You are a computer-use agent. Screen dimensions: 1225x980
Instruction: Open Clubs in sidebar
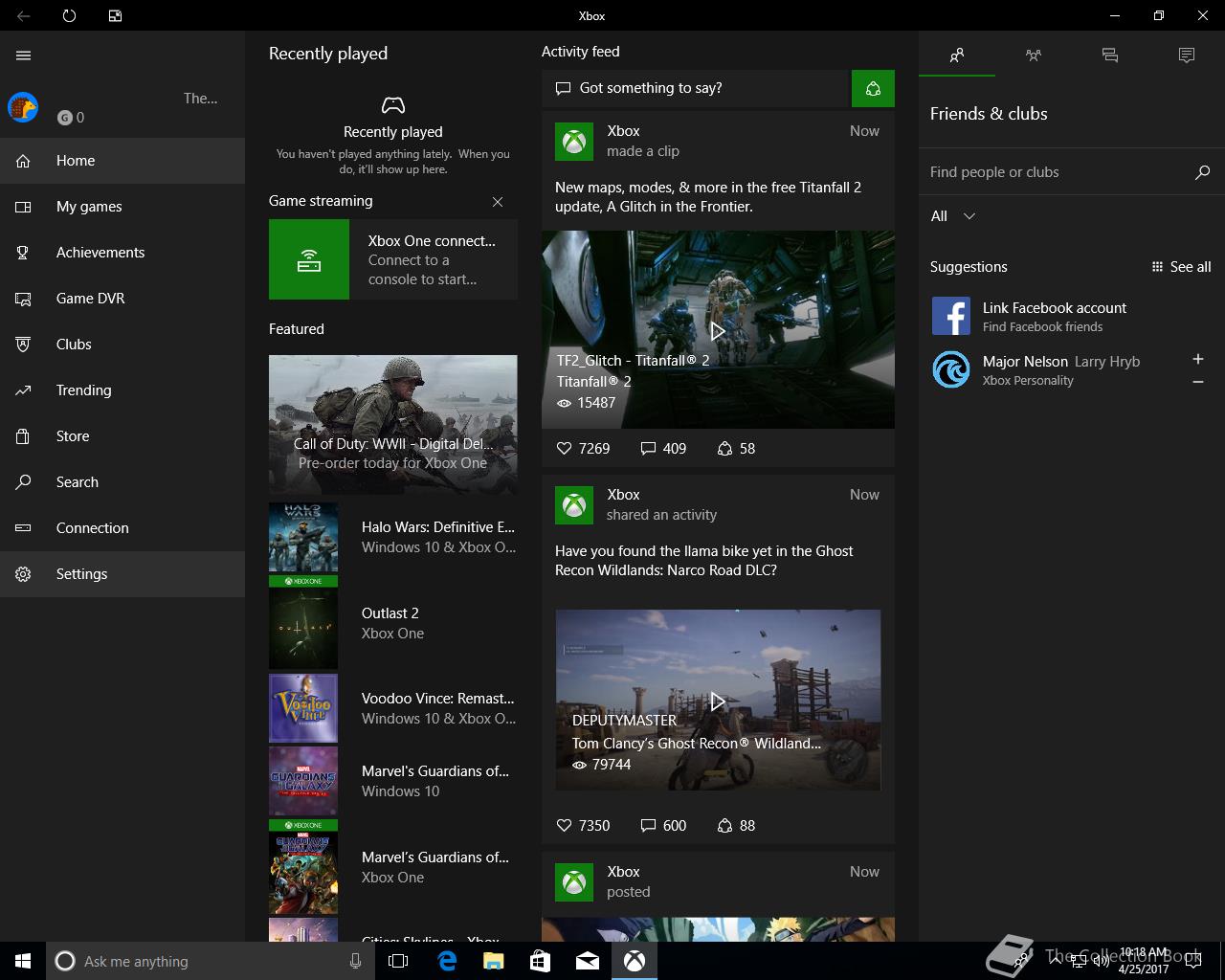click(122, 345)
